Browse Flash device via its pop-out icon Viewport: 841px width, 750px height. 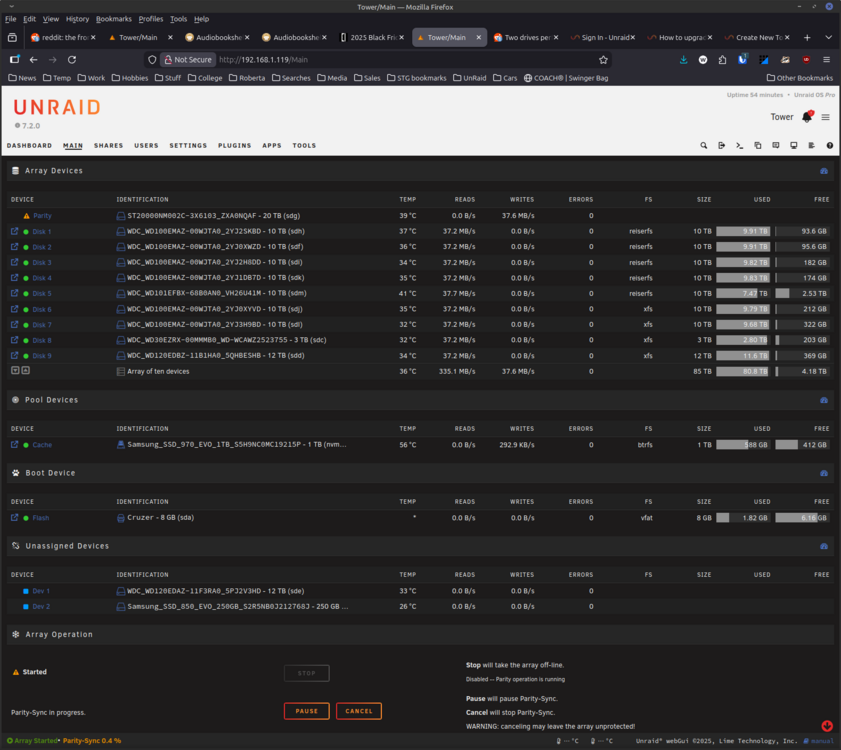[x=14, y=518]
